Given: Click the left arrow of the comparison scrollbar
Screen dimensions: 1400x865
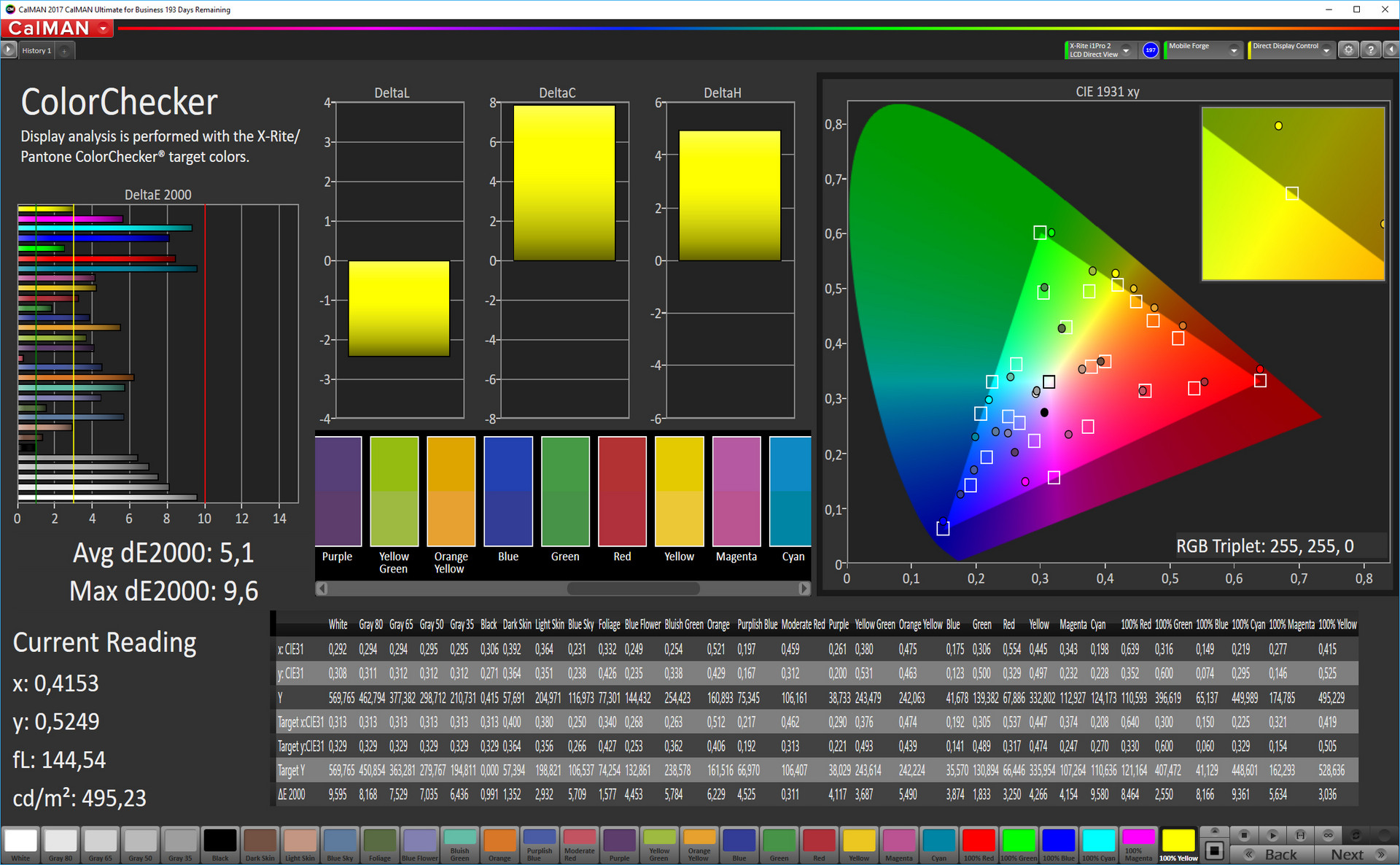Looking at the screenshot, I should pos(322,588).
